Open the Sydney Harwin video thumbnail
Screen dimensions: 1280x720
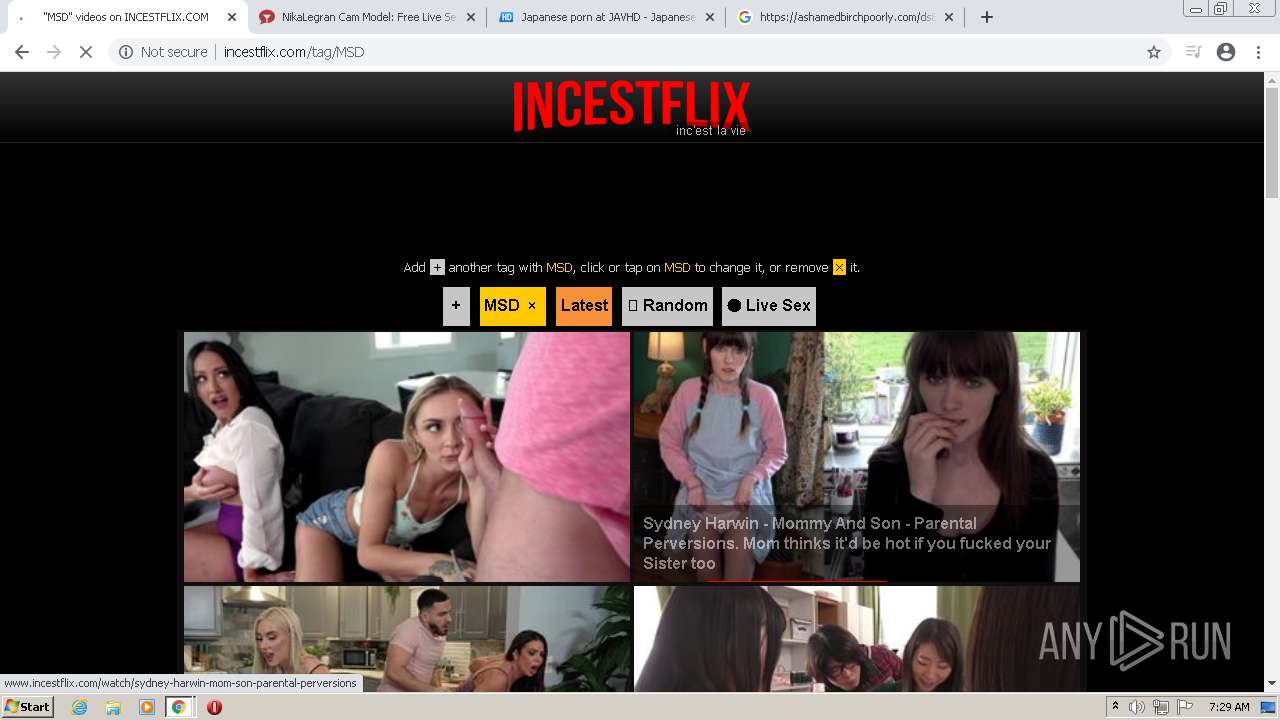coord(856,457)
